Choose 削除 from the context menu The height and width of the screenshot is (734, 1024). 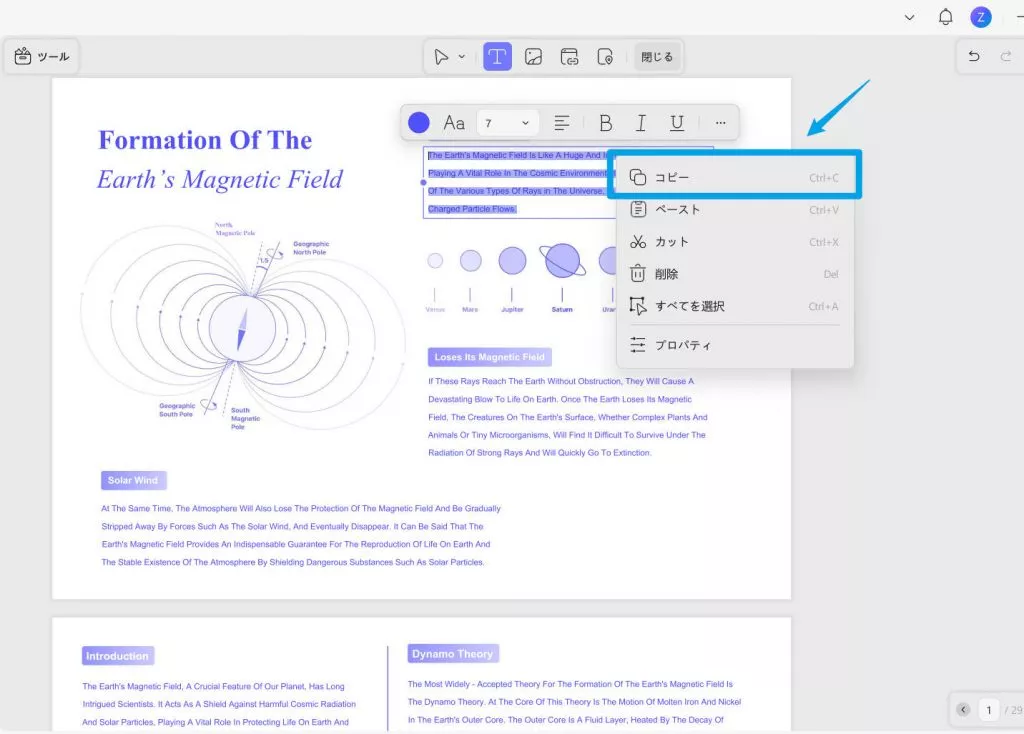734,274
